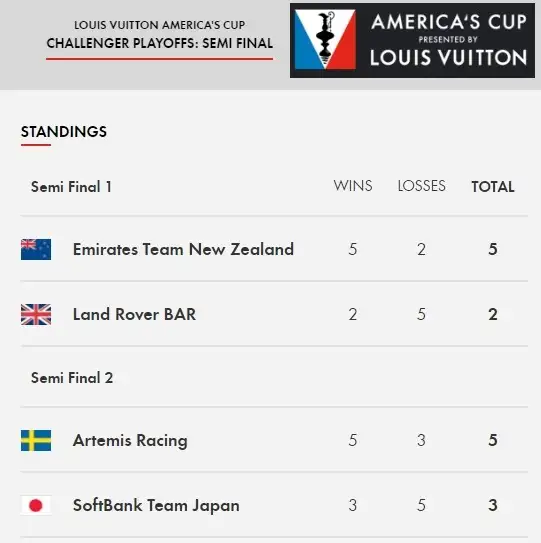Click the WINS column header
Viewport: 541px width, 543px height.
(353, 186)
